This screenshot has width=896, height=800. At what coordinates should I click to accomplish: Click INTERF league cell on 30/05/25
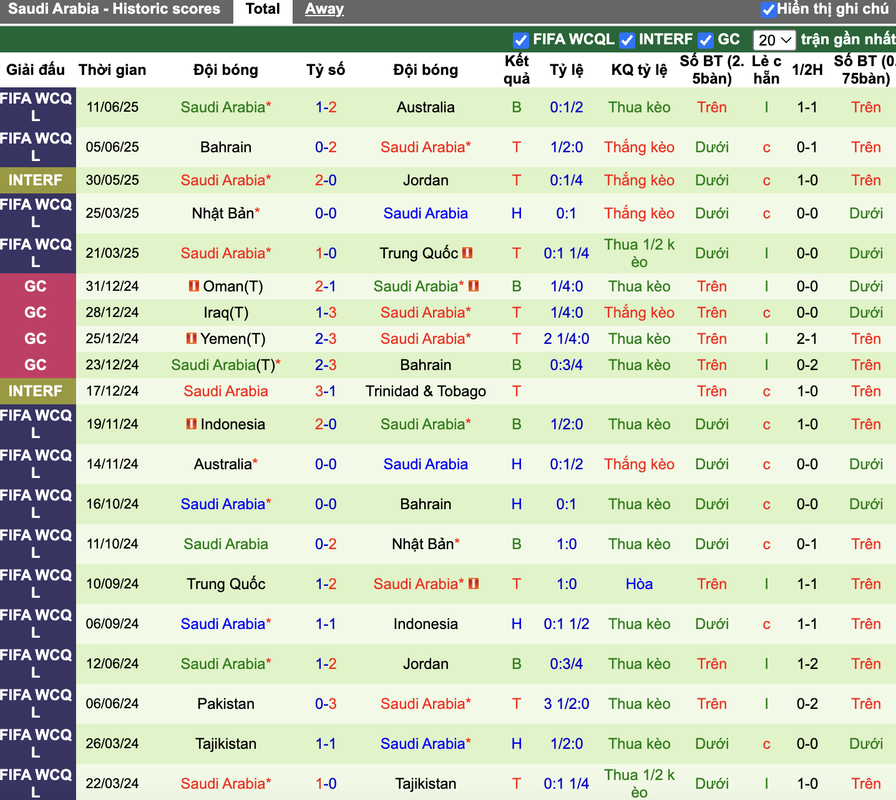tap(35, 180)
